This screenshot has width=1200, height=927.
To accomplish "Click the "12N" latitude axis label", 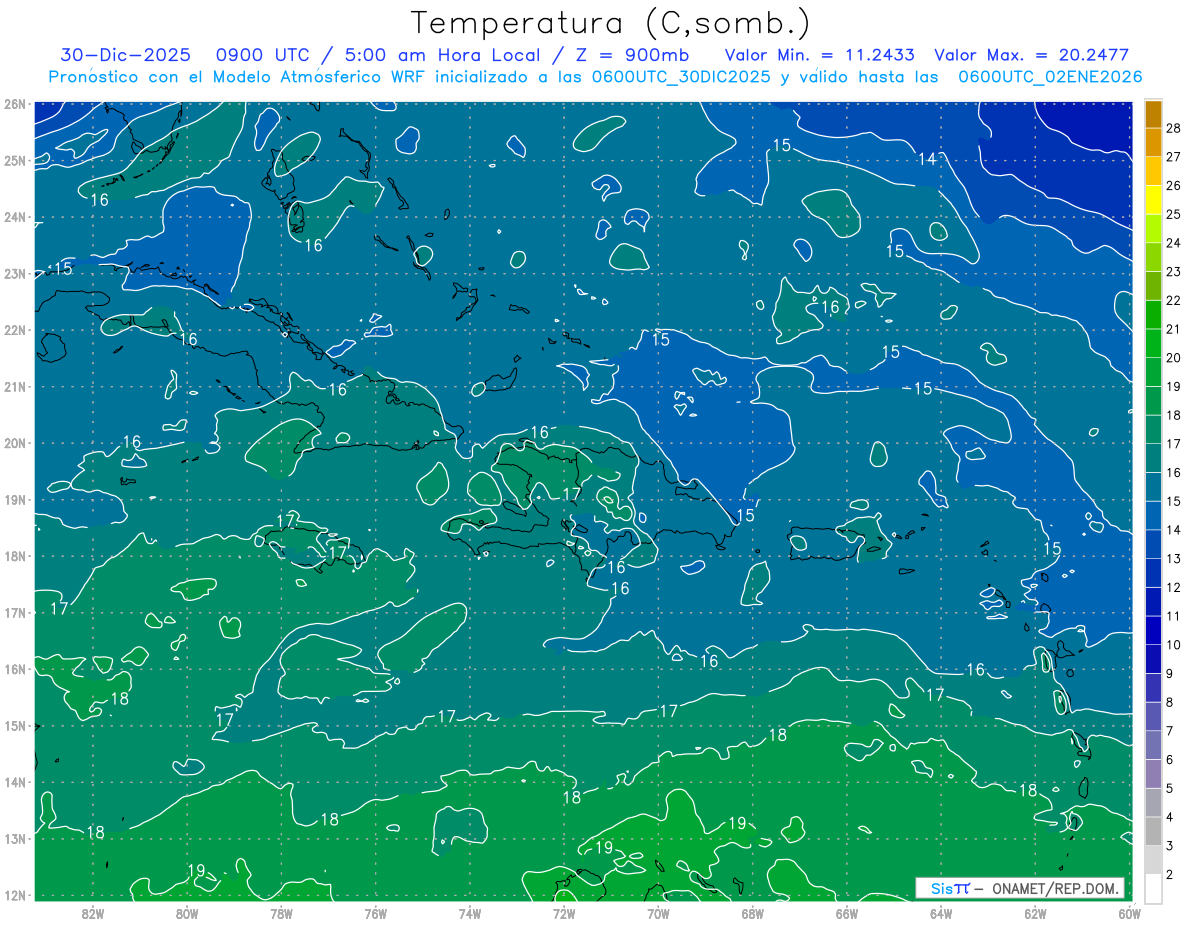I will click(15, 895).
